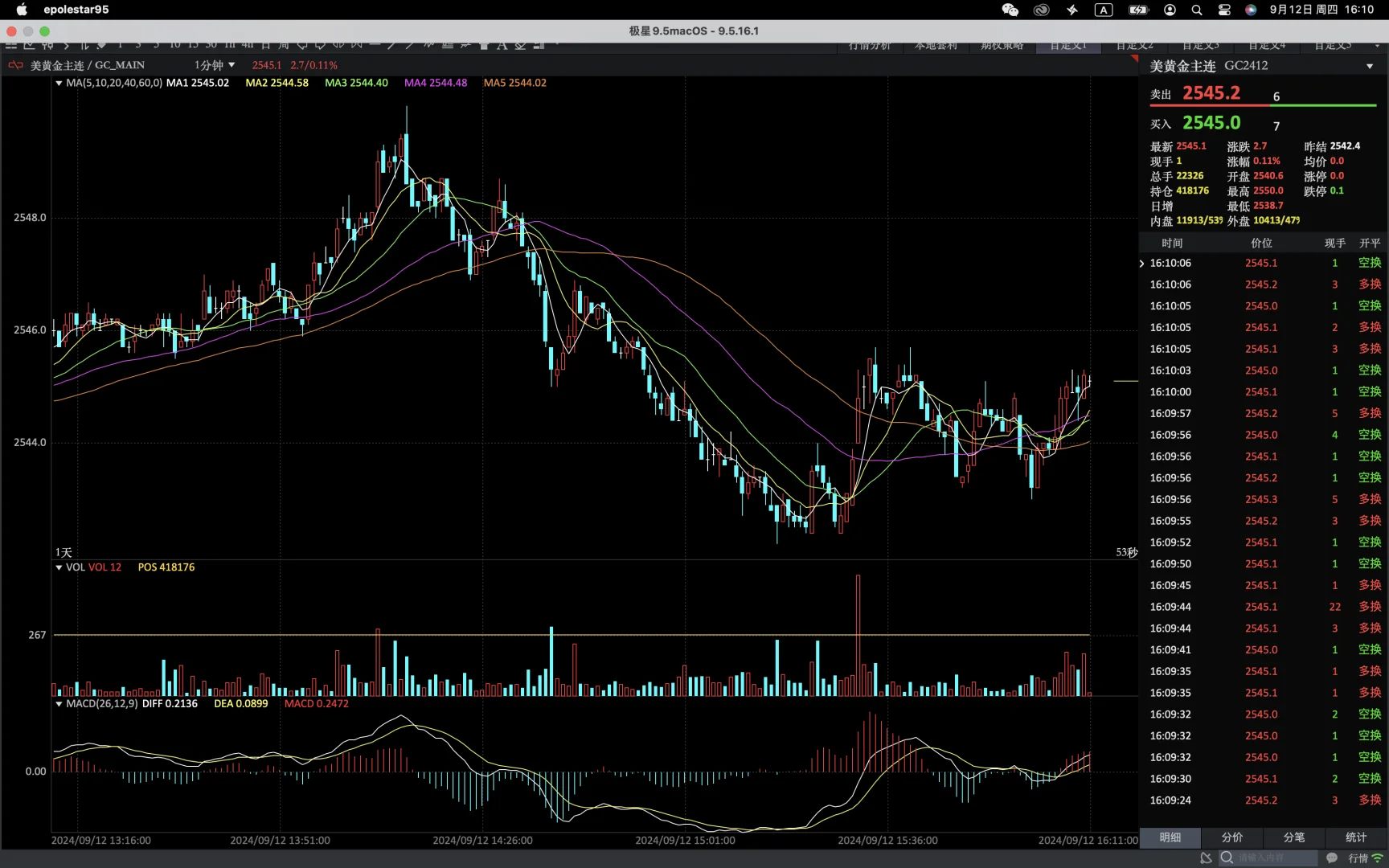The width and height of the screenshot is (1389, 868).
Task: Open the epolestar95 application menu
Action: coord(76,10)
